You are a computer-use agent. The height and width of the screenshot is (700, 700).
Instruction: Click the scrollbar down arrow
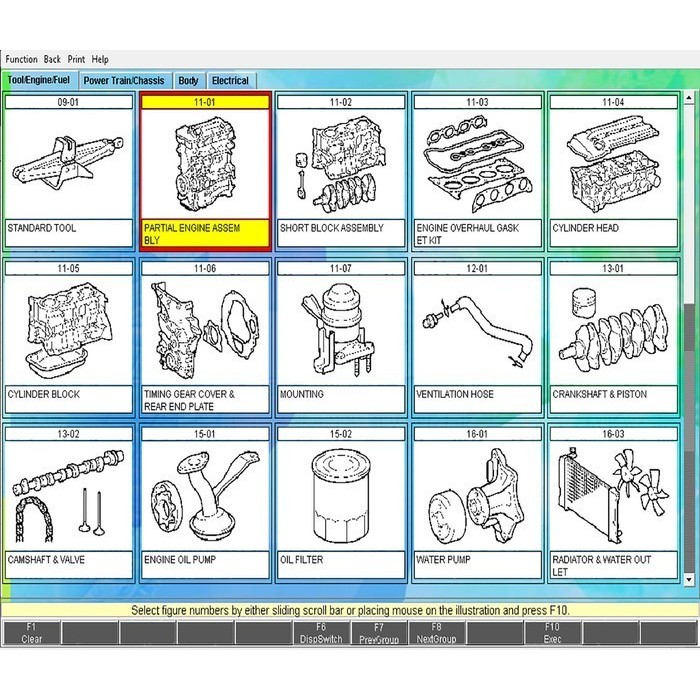click(x=689, y=579)
